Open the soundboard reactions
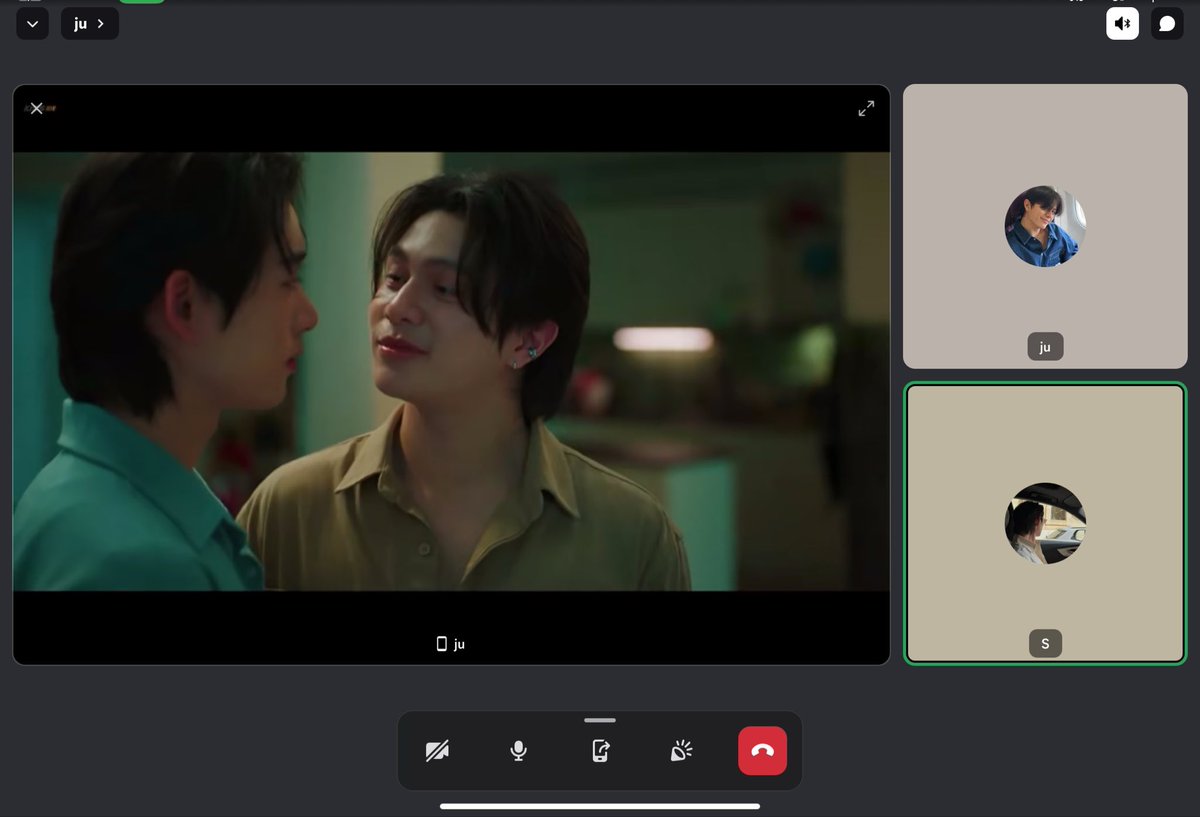 [681, 751]
